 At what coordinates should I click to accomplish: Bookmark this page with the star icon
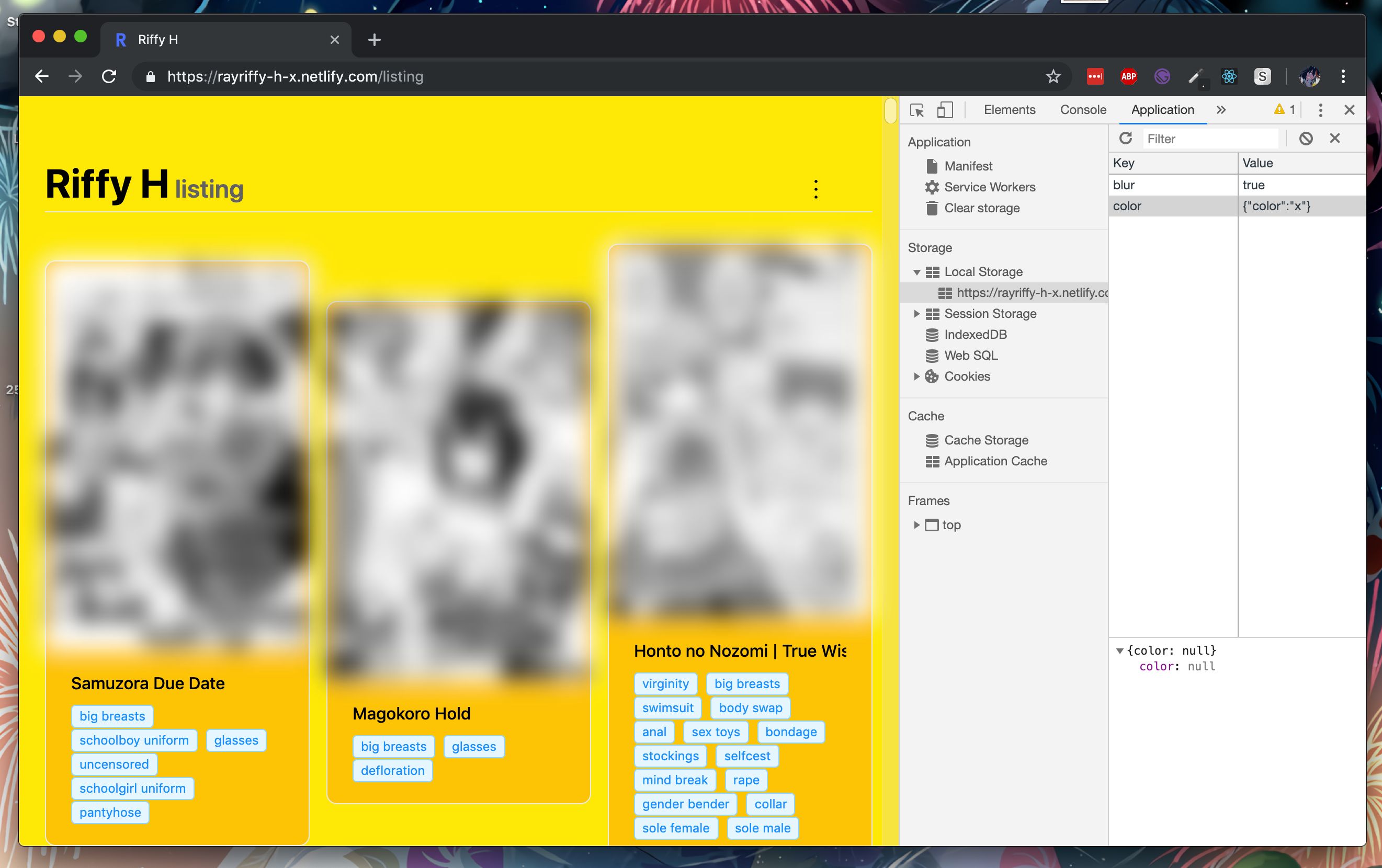point(1053,76)
